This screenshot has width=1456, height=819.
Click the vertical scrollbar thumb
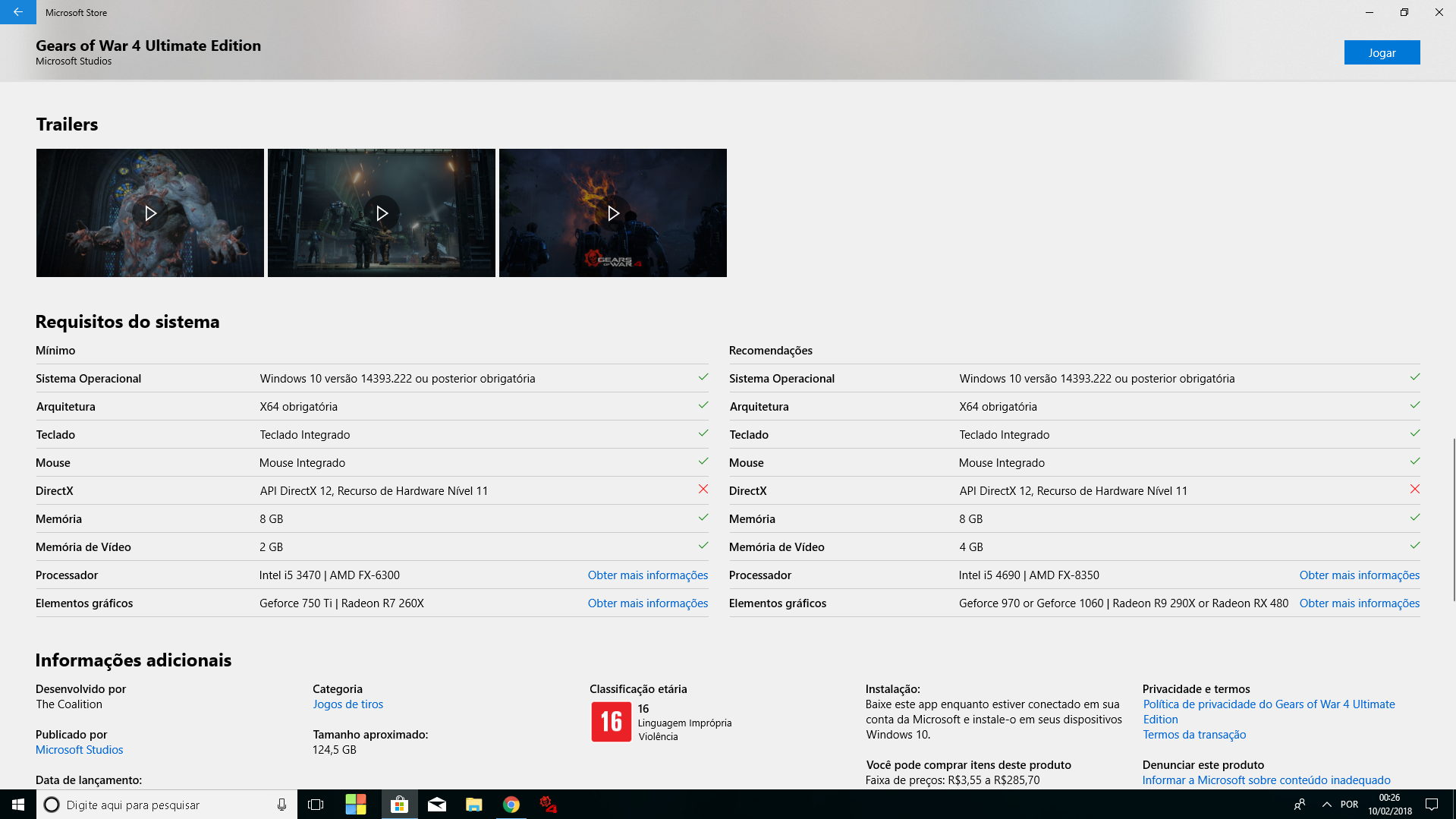[x=1454, y=518]
